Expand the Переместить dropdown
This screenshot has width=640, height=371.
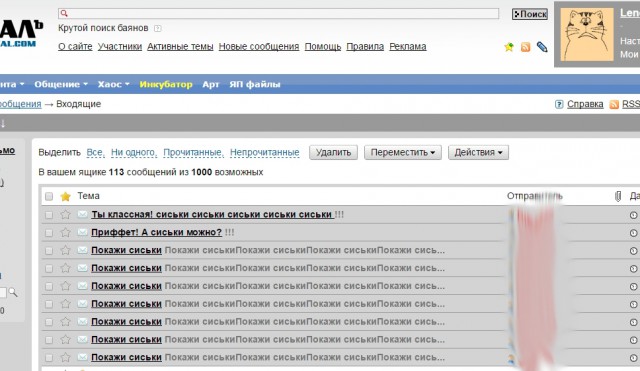(403, 152)
